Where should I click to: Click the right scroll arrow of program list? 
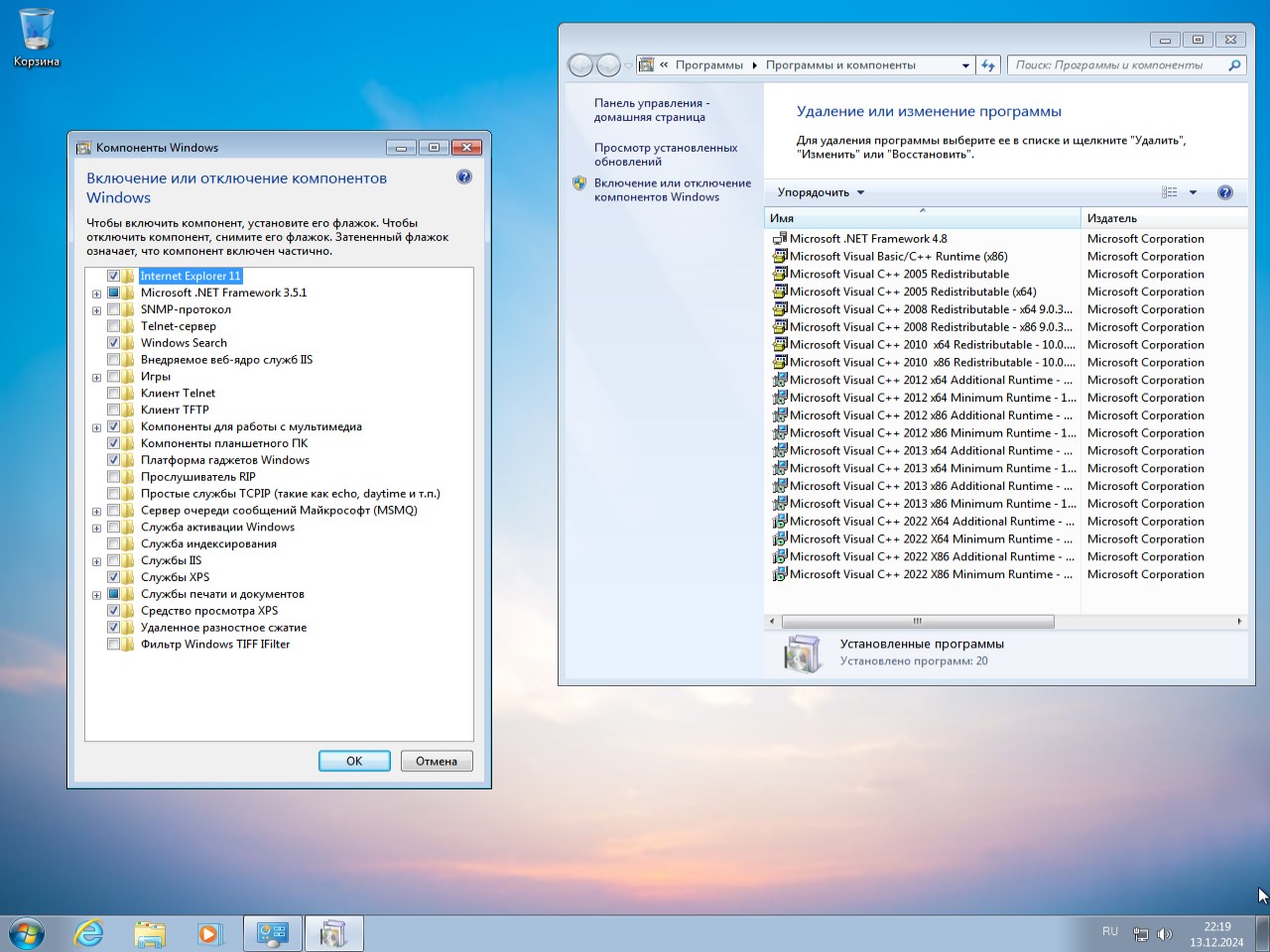coord(1239,622)
